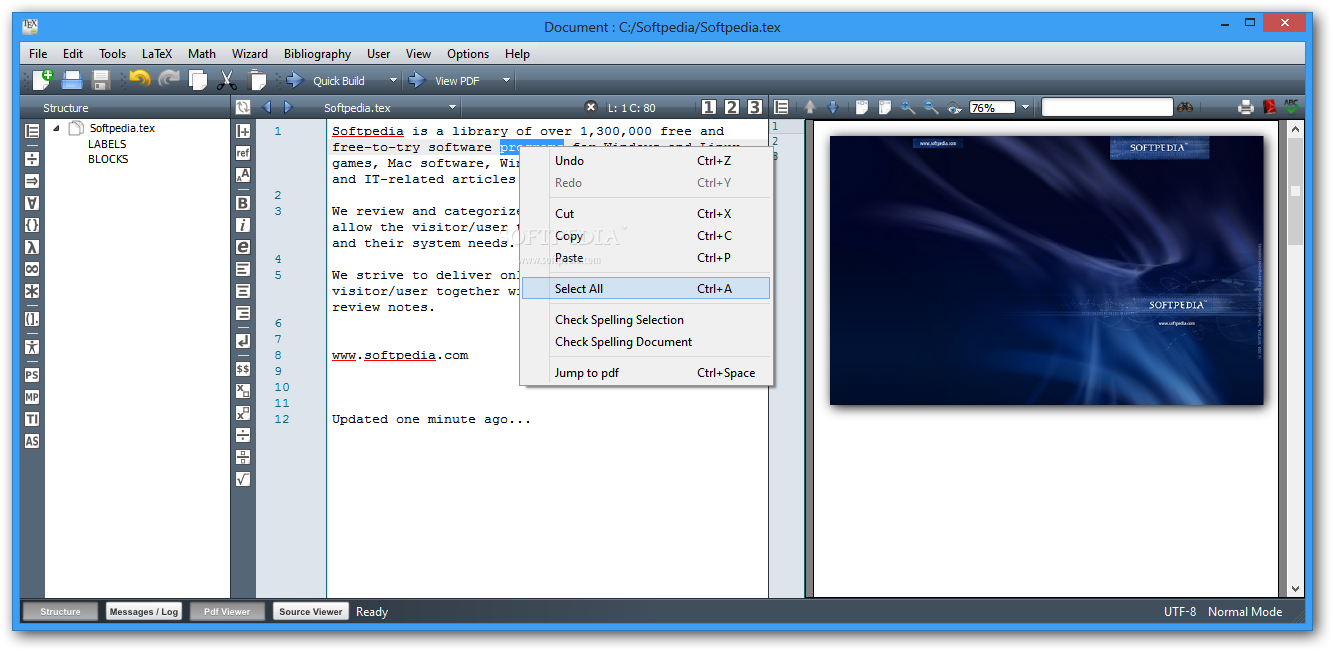This screenshot has width=1333, height=651.
Task: Open the View PDF dropdown arrow
Action: [506, 80]
